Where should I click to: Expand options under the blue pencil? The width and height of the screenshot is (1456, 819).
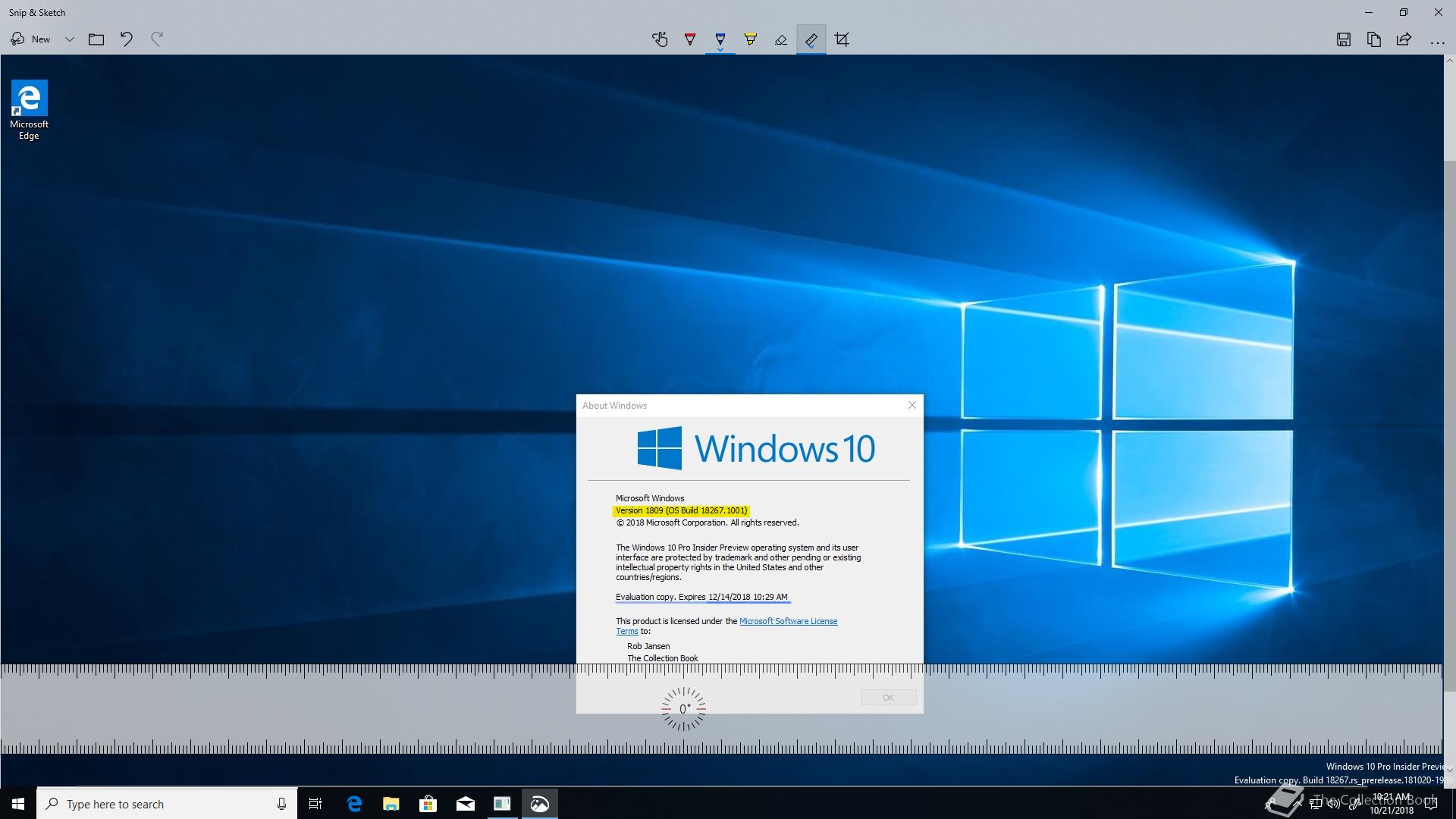pyautogui.click(x=720, y=51)
